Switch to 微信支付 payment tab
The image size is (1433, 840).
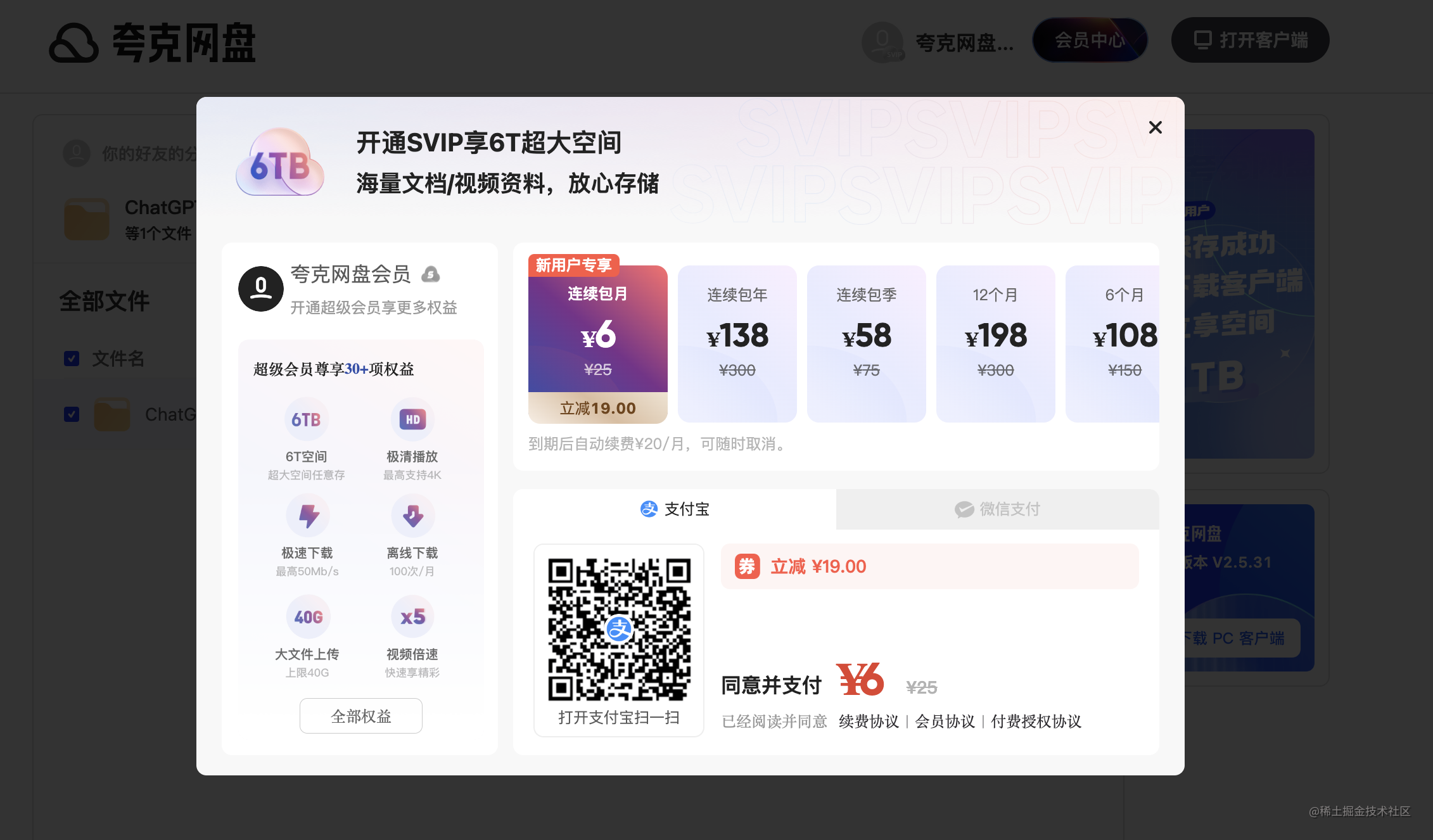tap(998, 509)
